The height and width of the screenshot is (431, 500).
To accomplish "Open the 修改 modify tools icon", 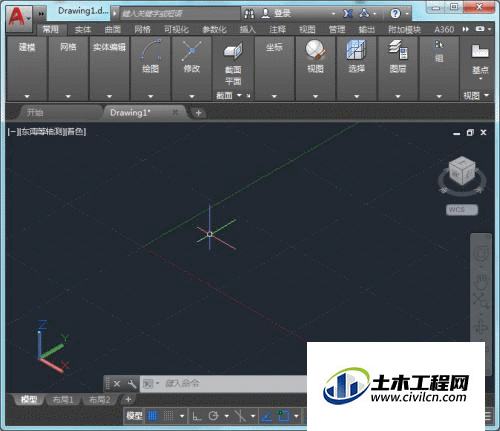I will (x=192, y=50).
